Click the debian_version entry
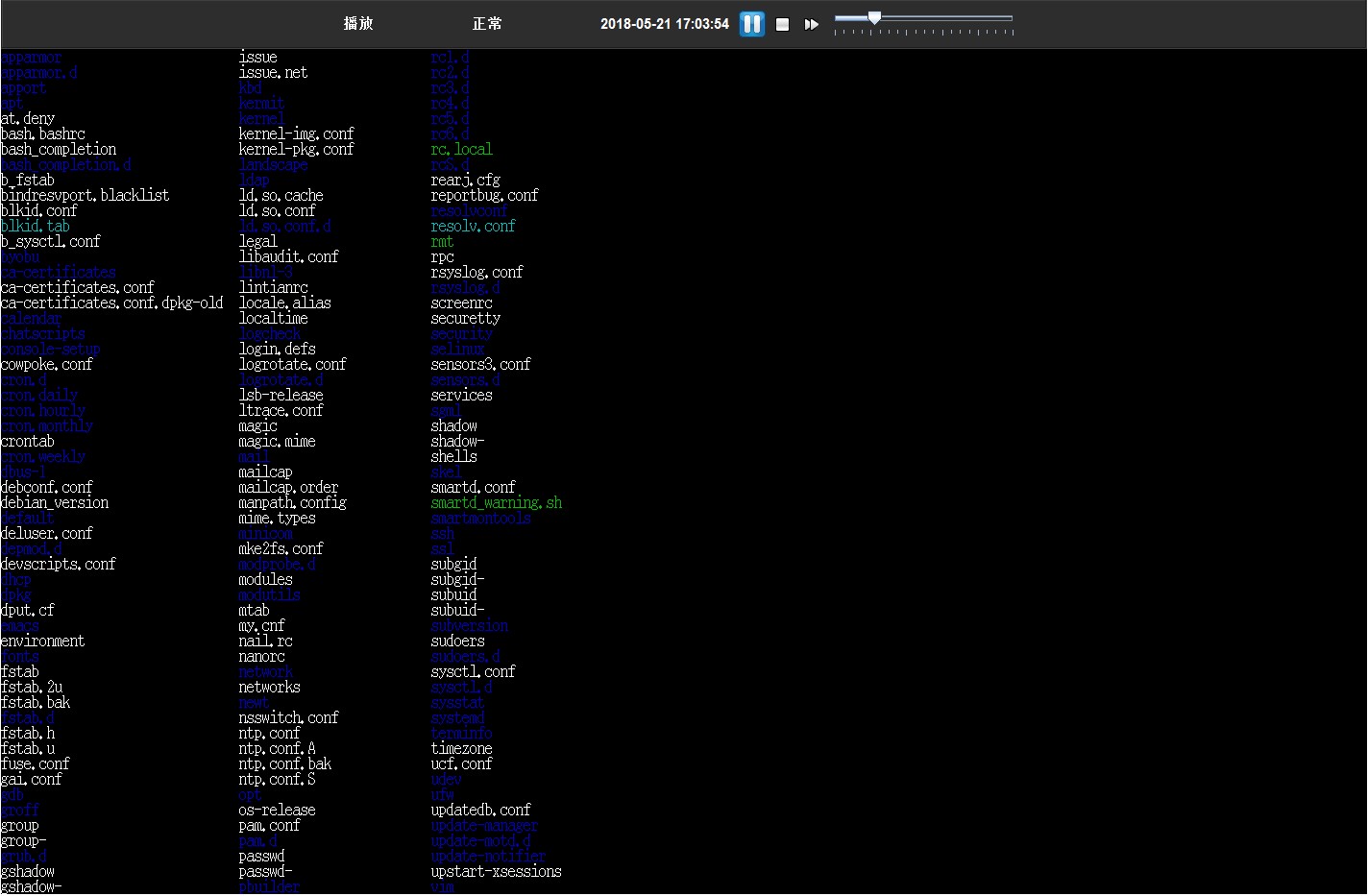Viewport: 1368px width, 896px height. tap(55, 503)
